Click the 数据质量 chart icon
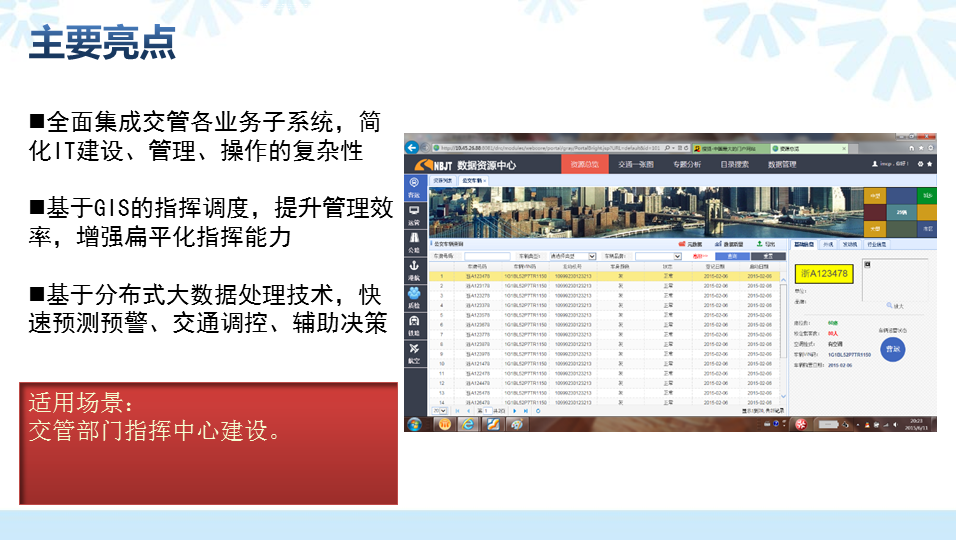 pyautogui.click(x=718, y=244)
